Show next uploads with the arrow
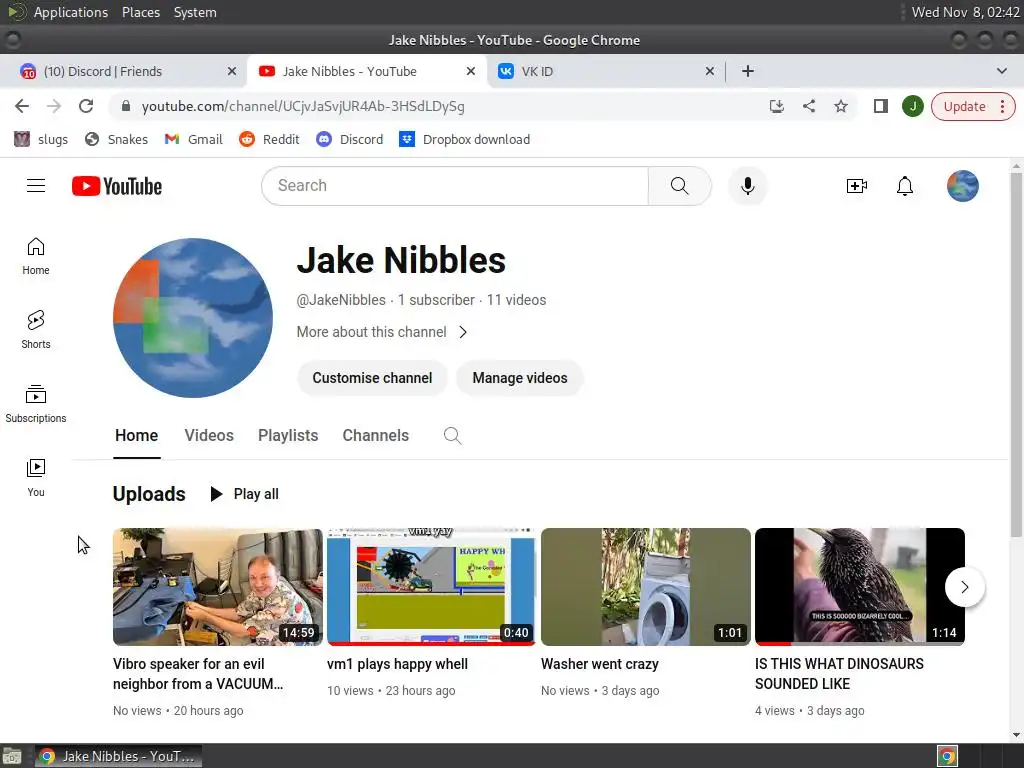This screenshot has width=1024, height=768. (x=965, y=587)
